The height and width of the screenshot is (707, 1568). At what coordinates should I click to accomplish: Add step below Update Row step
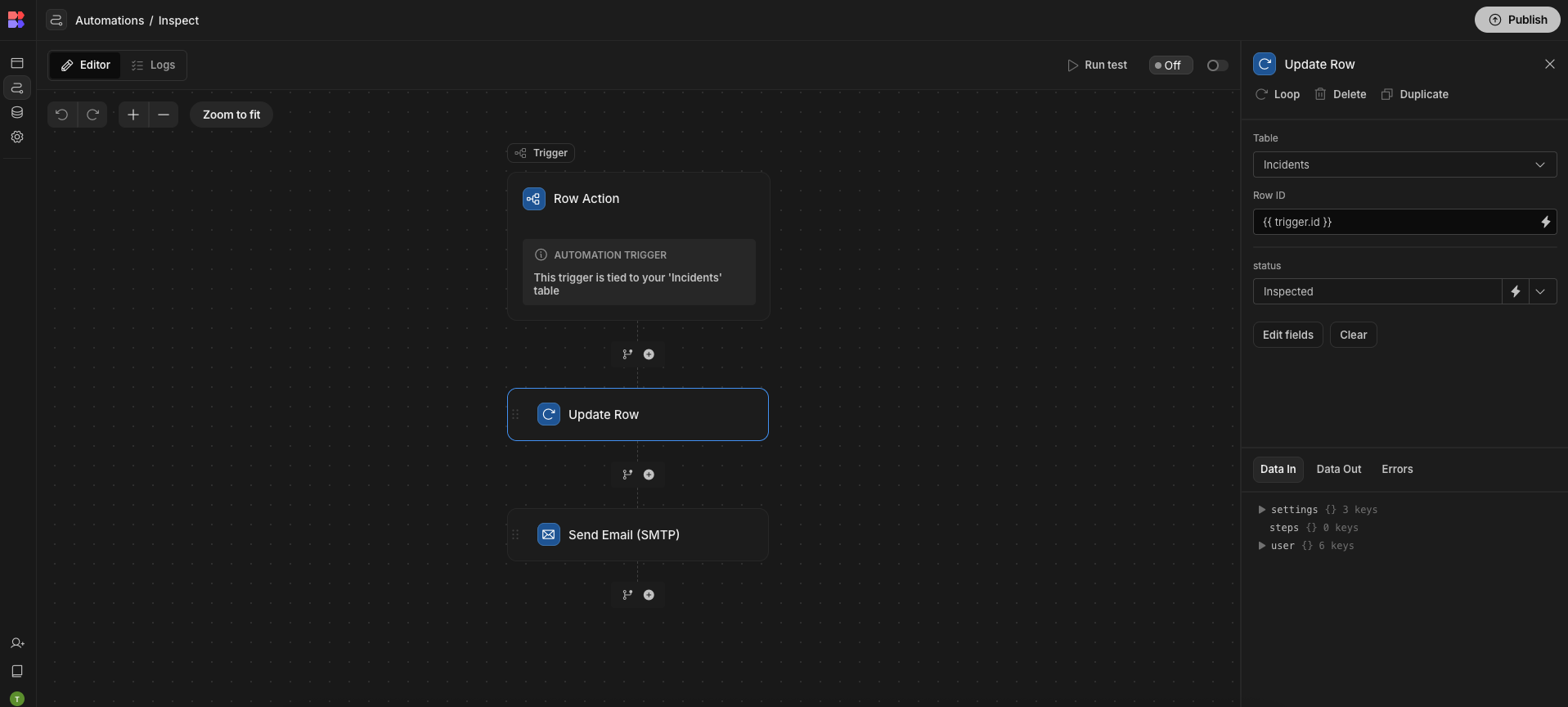(649, 475)
